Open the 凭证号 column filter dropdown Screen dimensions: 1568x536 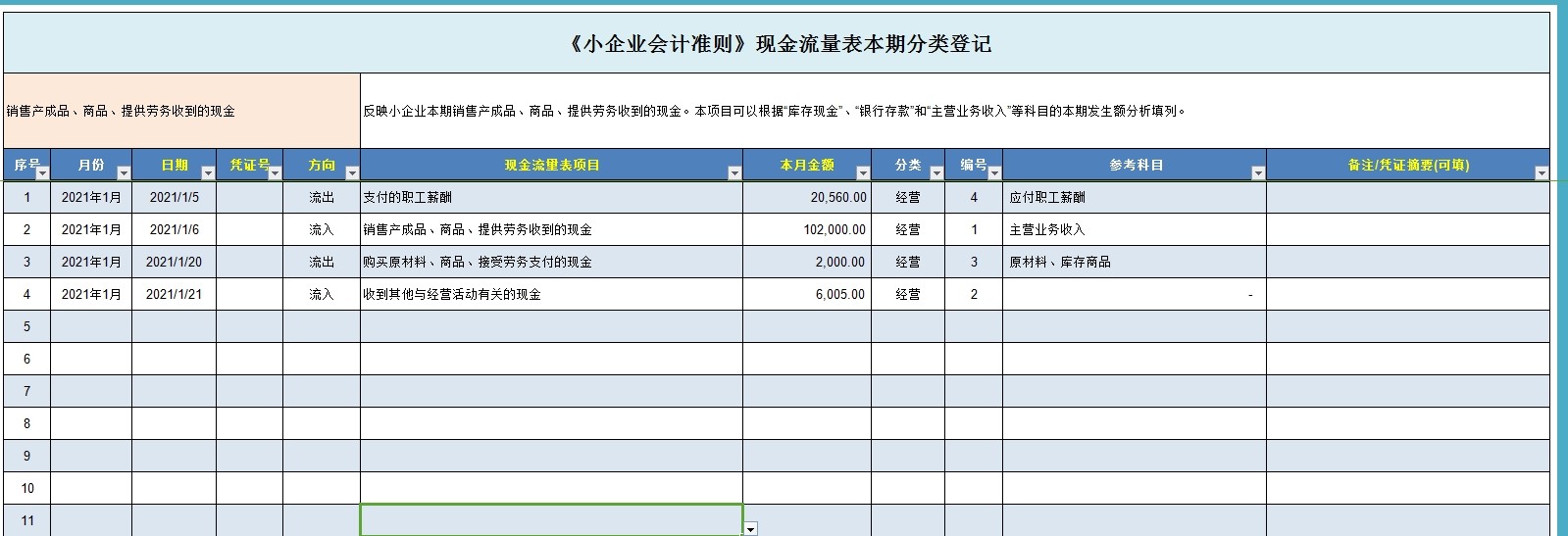coord(275,173)
